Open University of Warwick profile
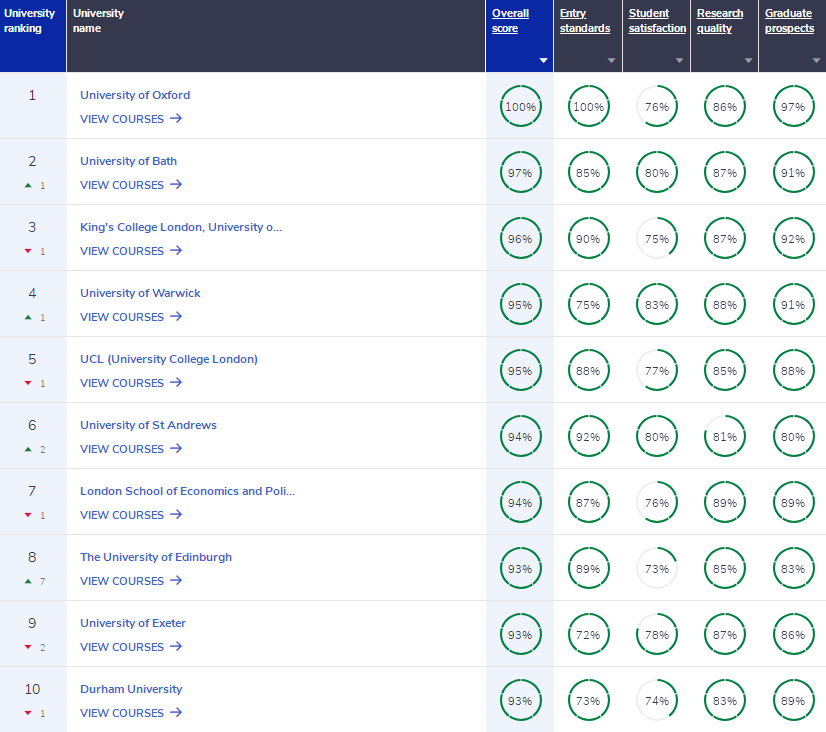826x732 pixels. coord(140,293)
